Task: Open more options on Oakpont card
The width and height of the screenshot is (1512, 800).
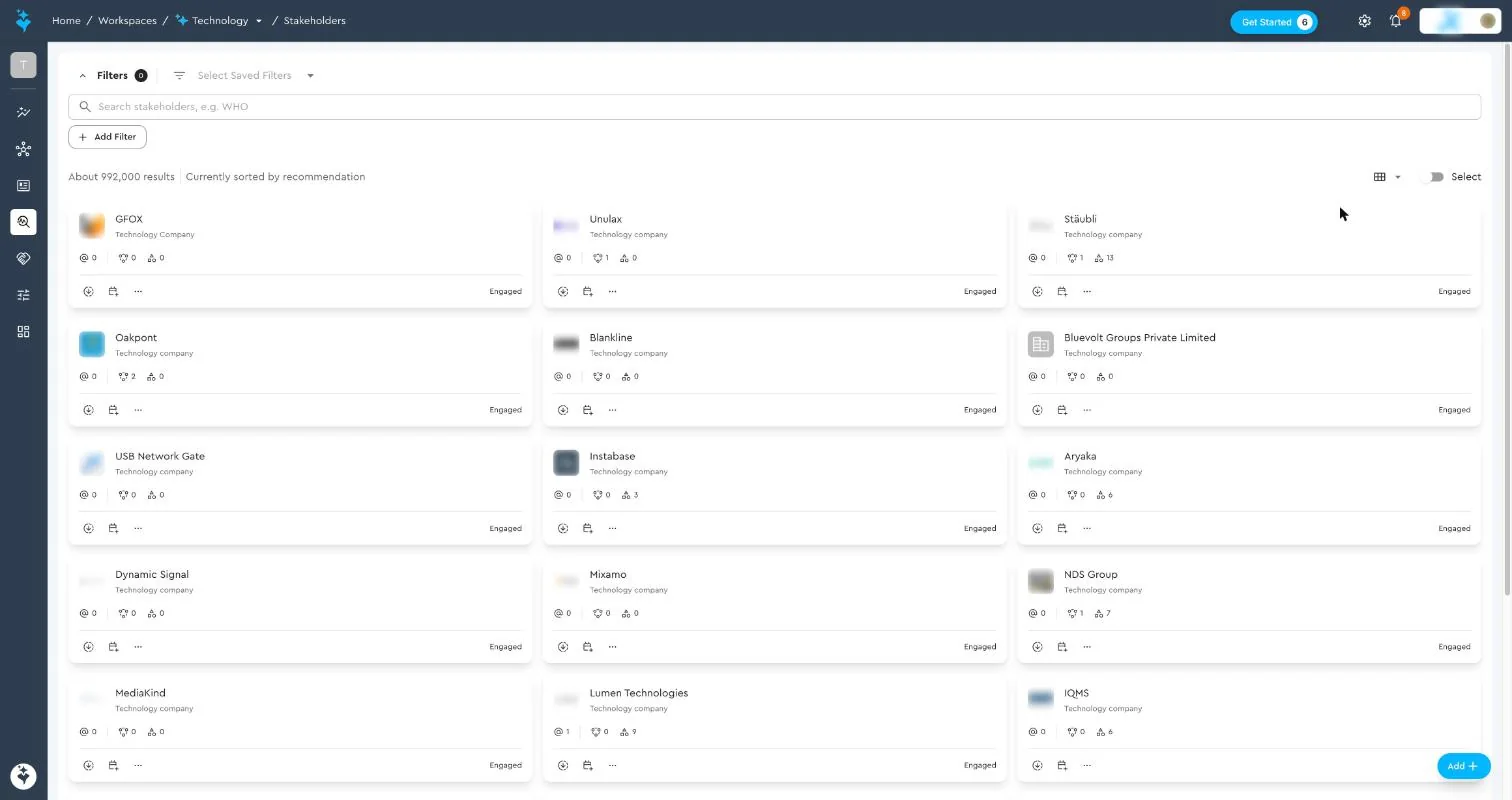Action: pyautogui.click(x=138, y=410)
